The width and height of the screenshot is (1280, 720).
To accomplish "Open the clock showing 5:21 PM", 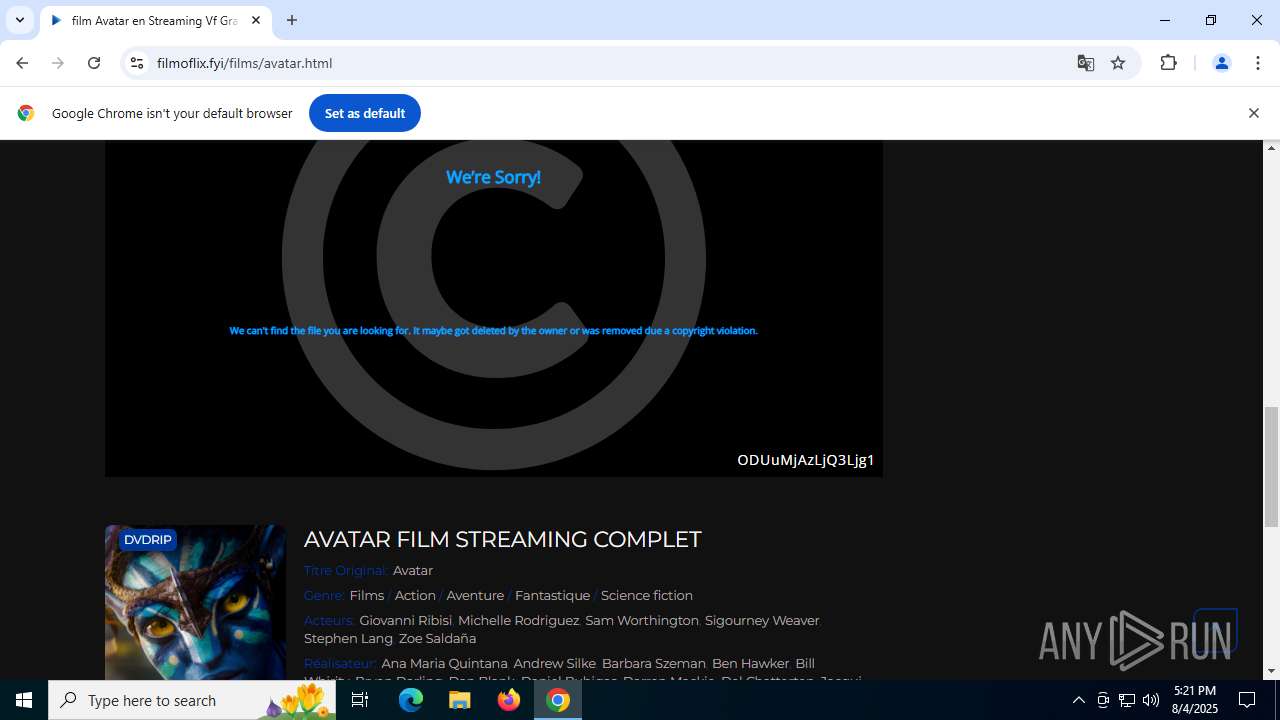I will (x=1195, y=700).
